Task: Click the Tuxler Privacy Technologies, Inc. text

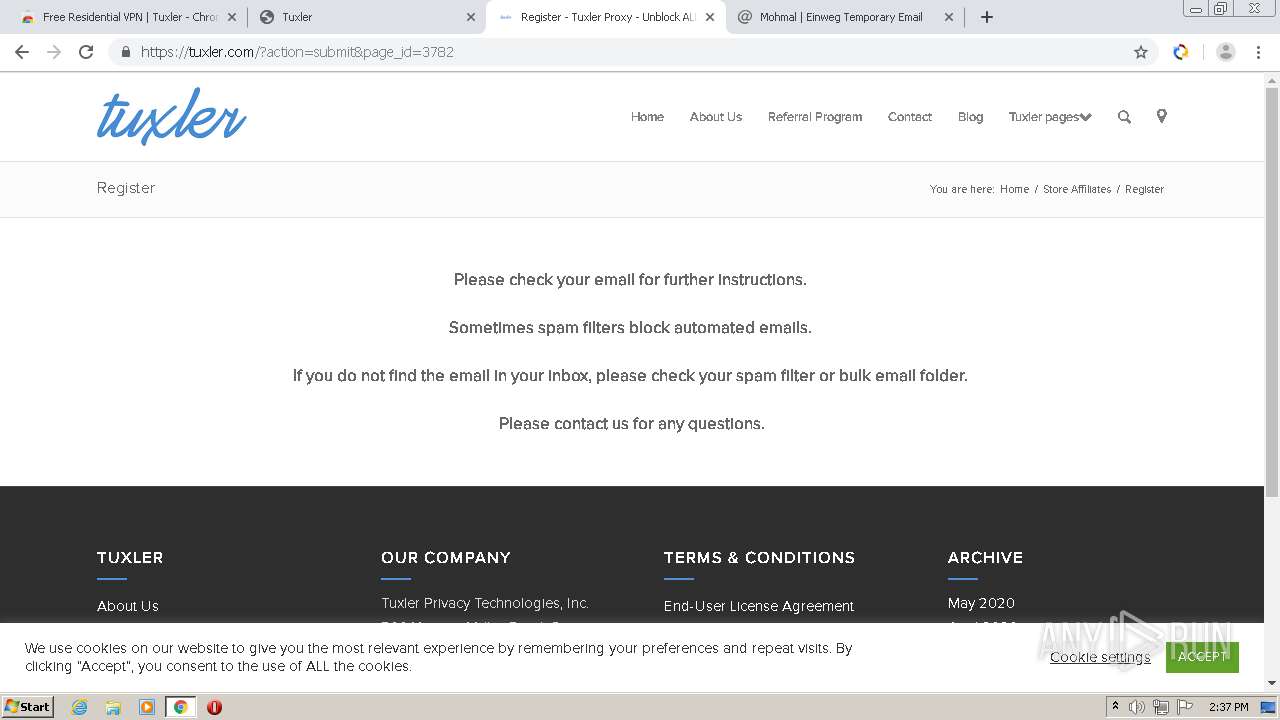Action: [485, 603]
